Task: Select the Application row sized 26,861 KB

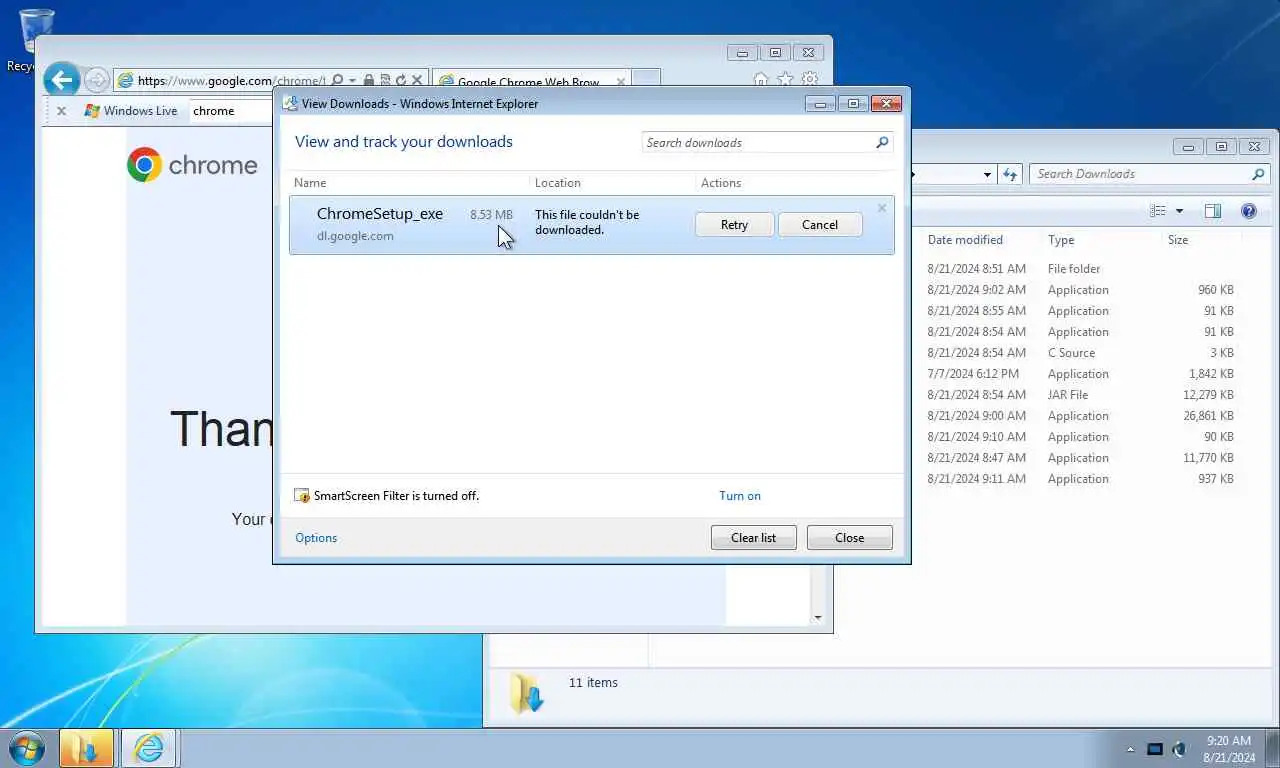Action: click(1080, 416)
